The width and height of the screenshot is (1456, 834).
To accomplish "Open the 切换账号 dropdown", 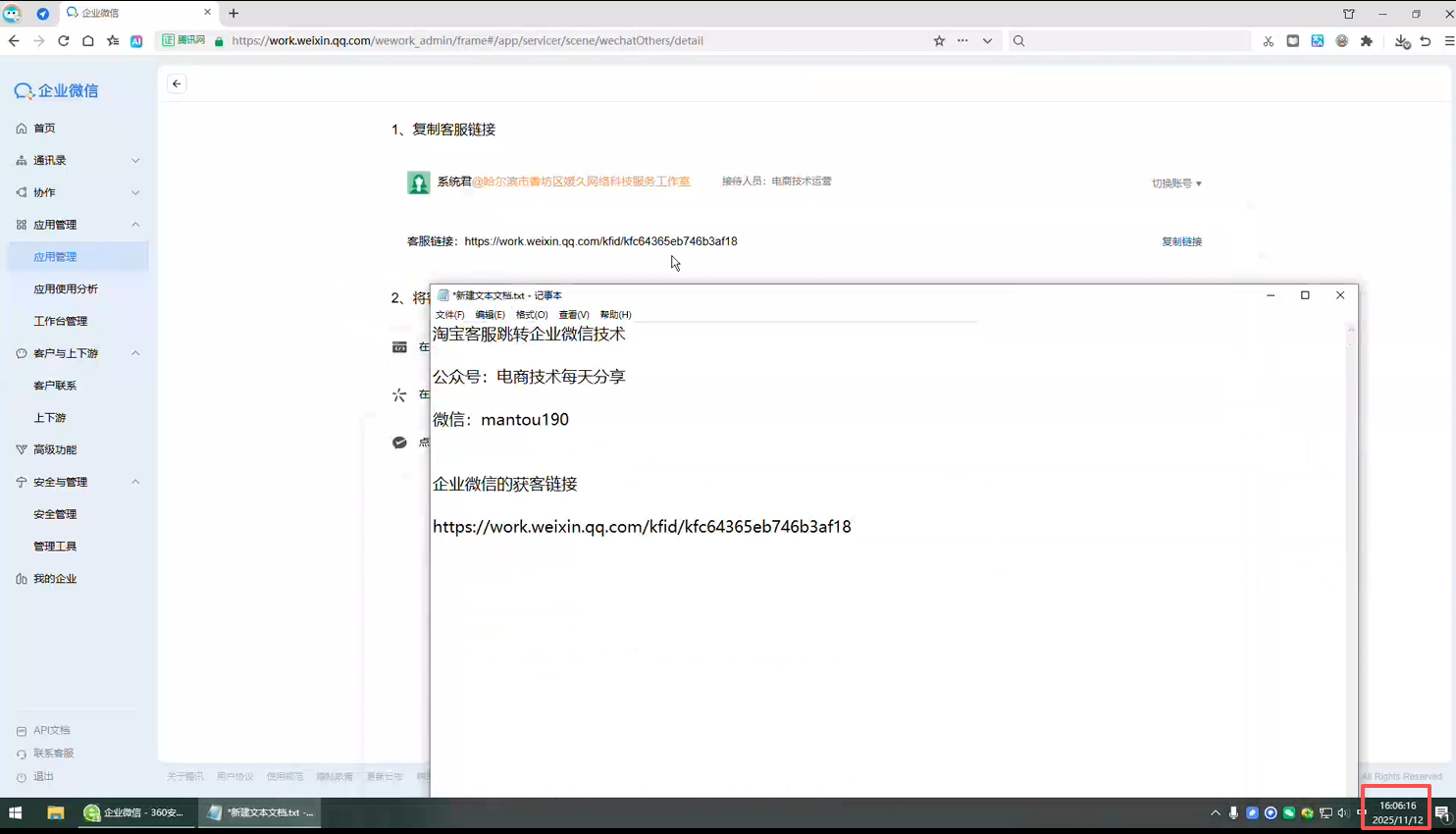I will click(x=1175, y=183).
